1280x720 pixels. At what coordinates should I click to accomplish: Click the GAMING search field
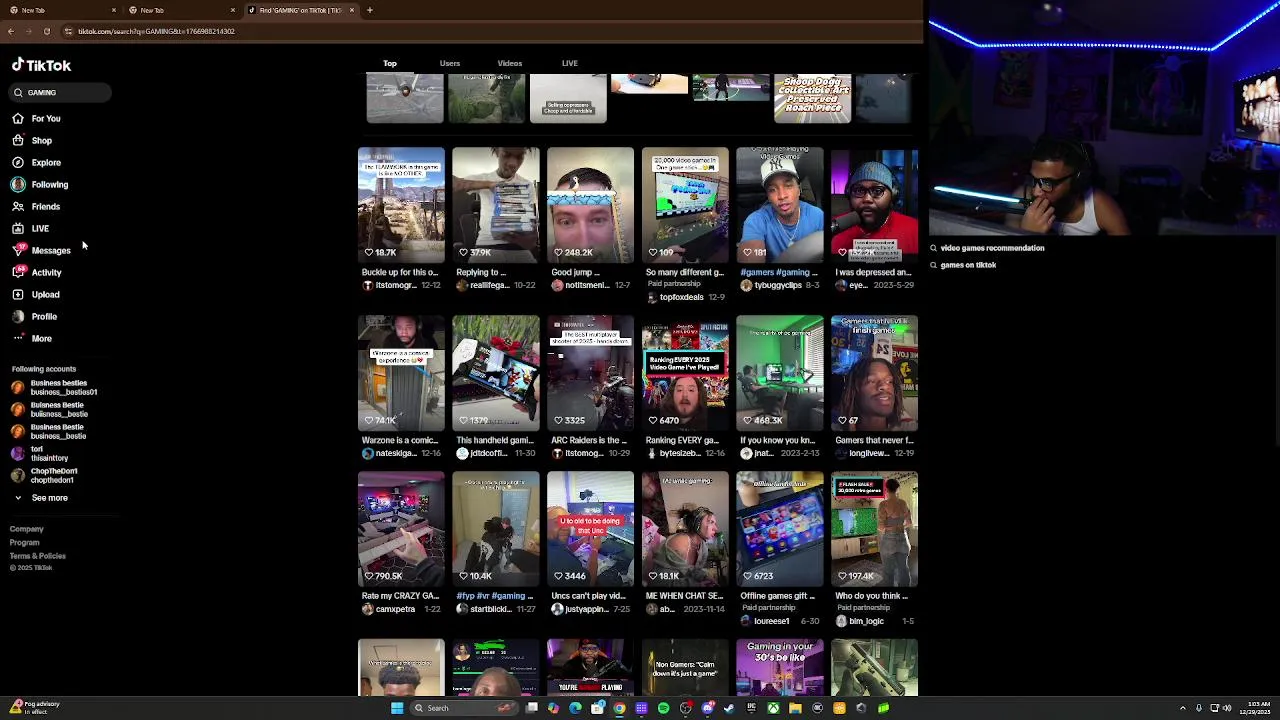point(60,92)
